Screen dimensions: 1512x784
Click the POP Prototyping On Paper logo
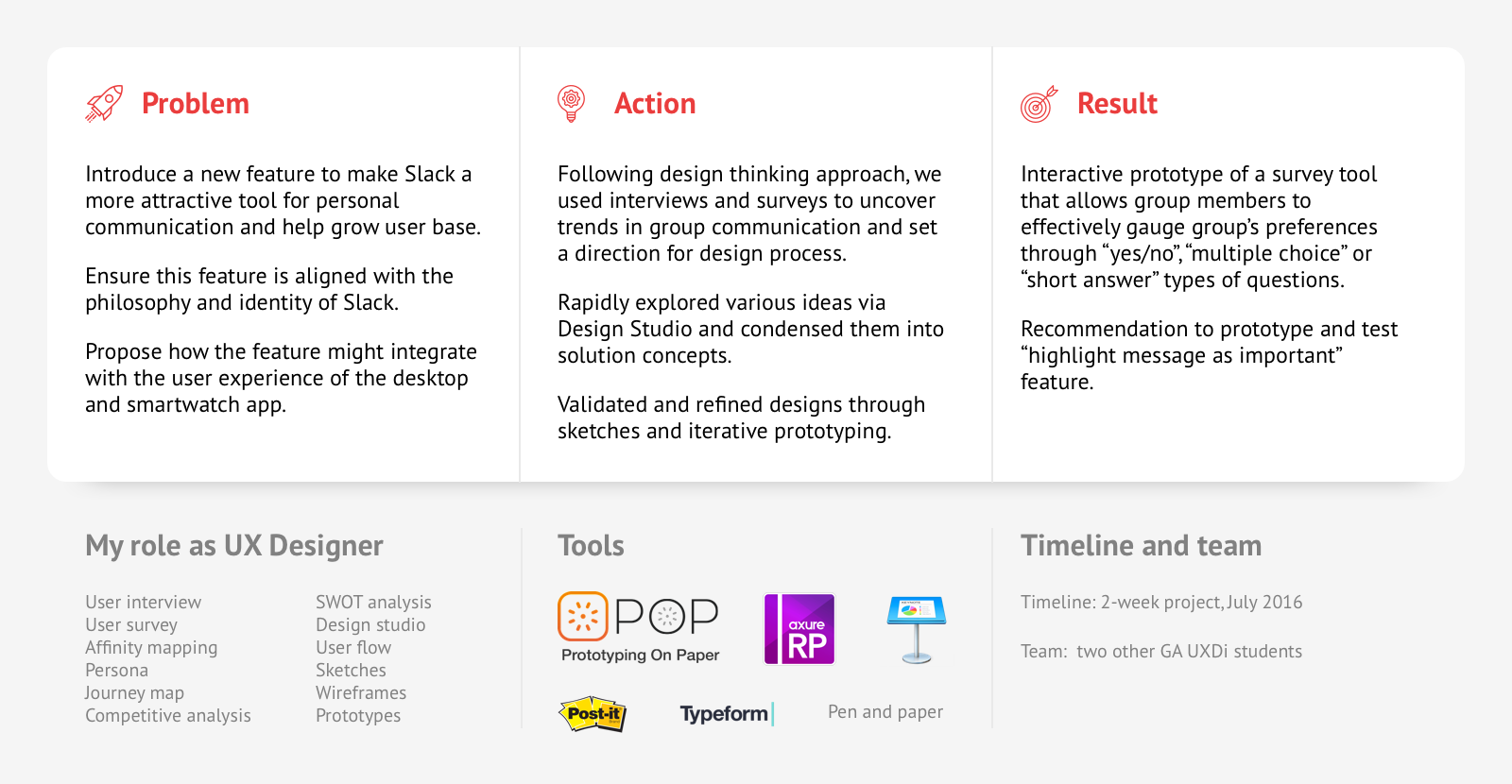[639, 628]
